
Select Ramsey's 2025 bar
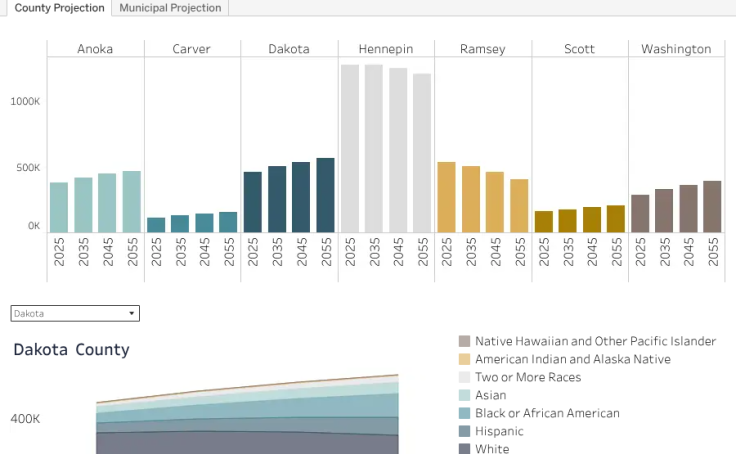tap(446, 197)
